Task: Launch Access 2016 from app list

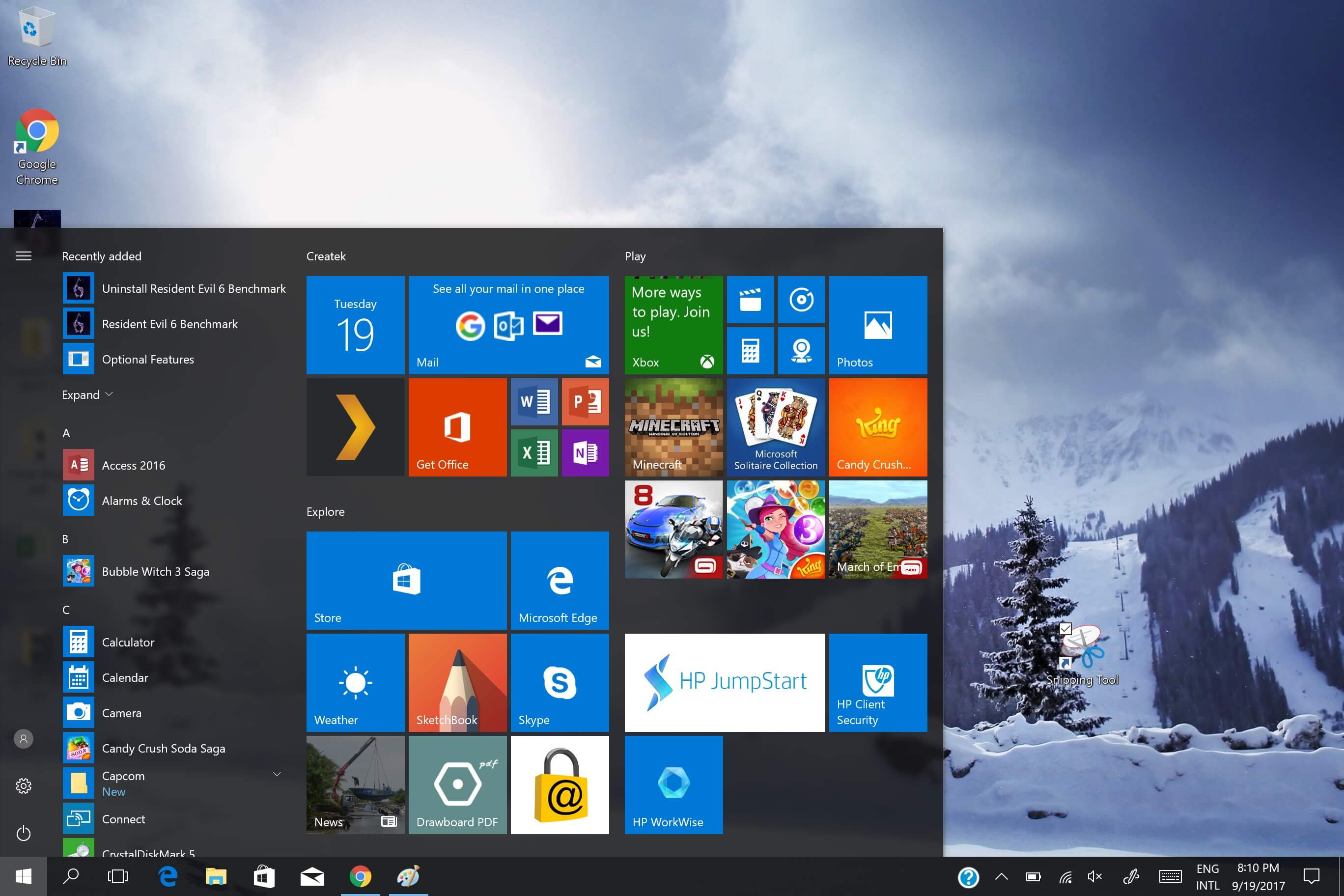Action: (175, 465)
